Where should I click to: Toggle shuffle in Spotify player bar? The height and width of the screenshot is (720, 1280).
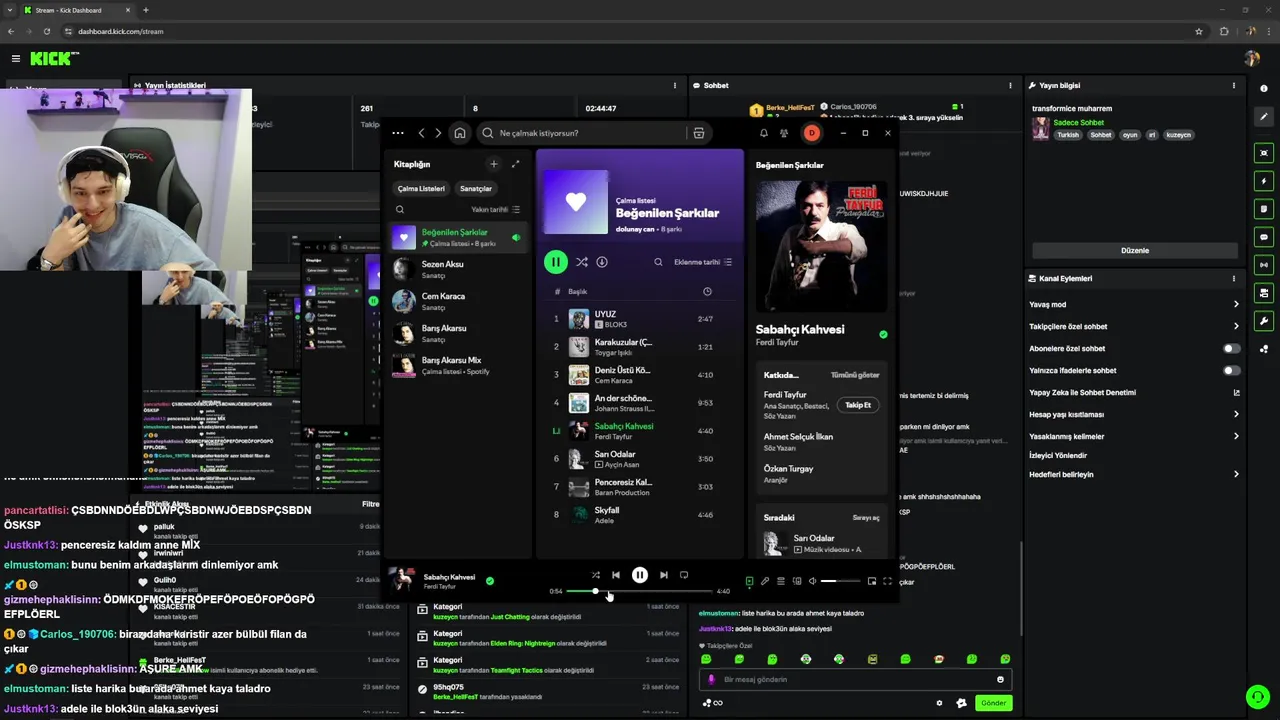coord(596,575)
